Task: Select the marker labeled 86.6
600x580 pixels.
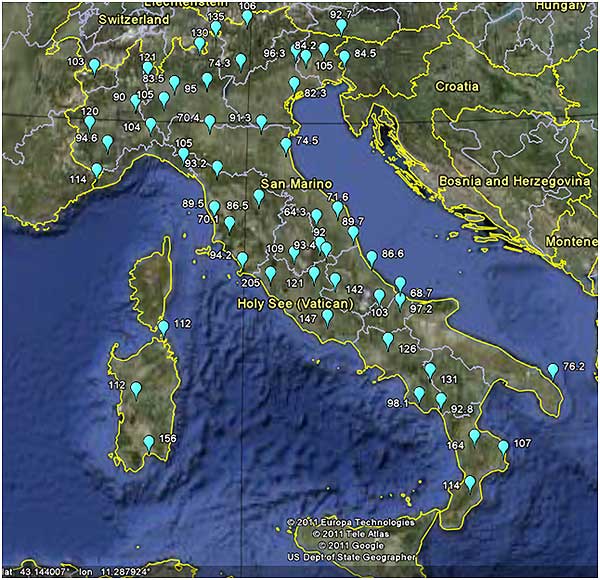Action: [371, 258]
